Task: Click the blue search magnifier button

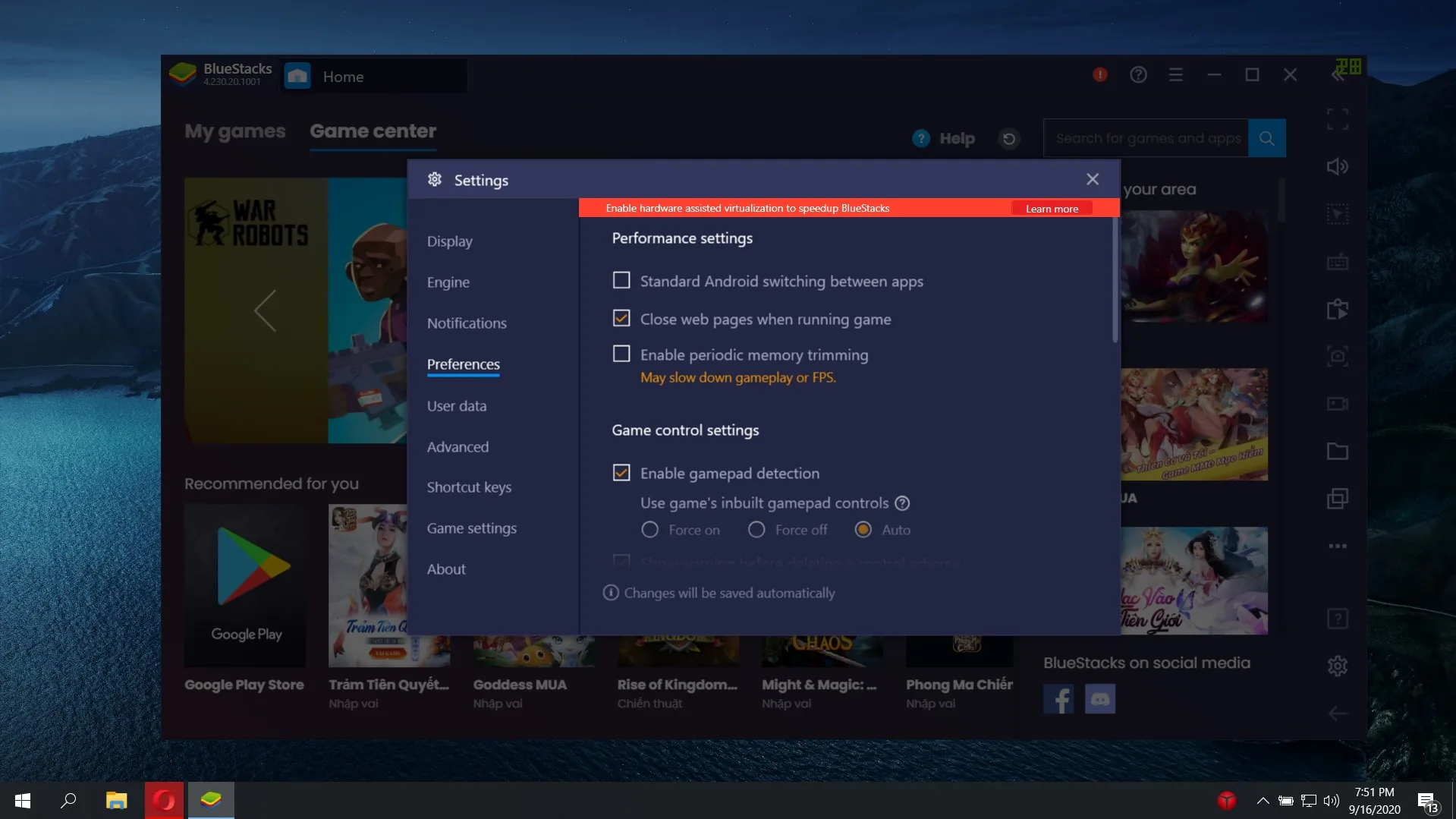Action: coord(1266,138)
